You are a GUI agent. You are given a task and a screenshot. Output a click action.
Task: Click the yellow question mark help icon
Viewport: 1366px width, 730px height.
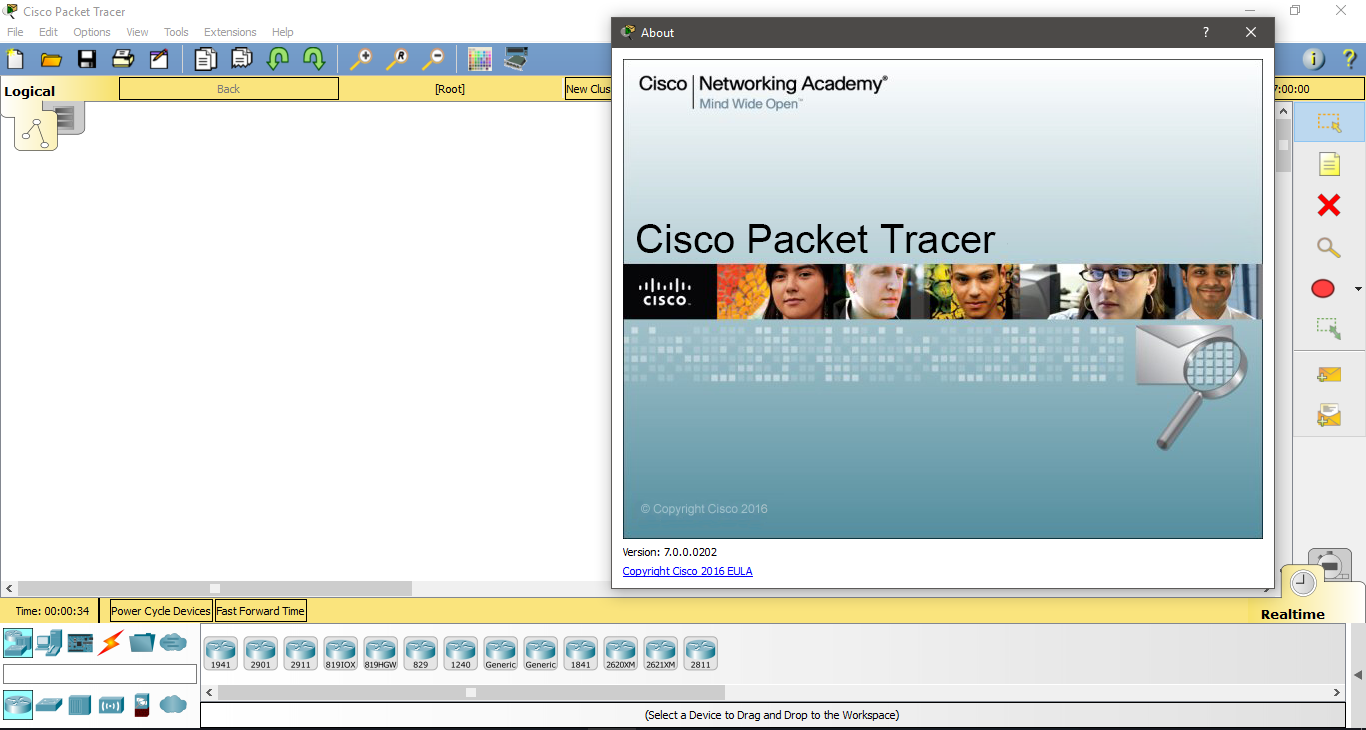[x=1348, y=59]
